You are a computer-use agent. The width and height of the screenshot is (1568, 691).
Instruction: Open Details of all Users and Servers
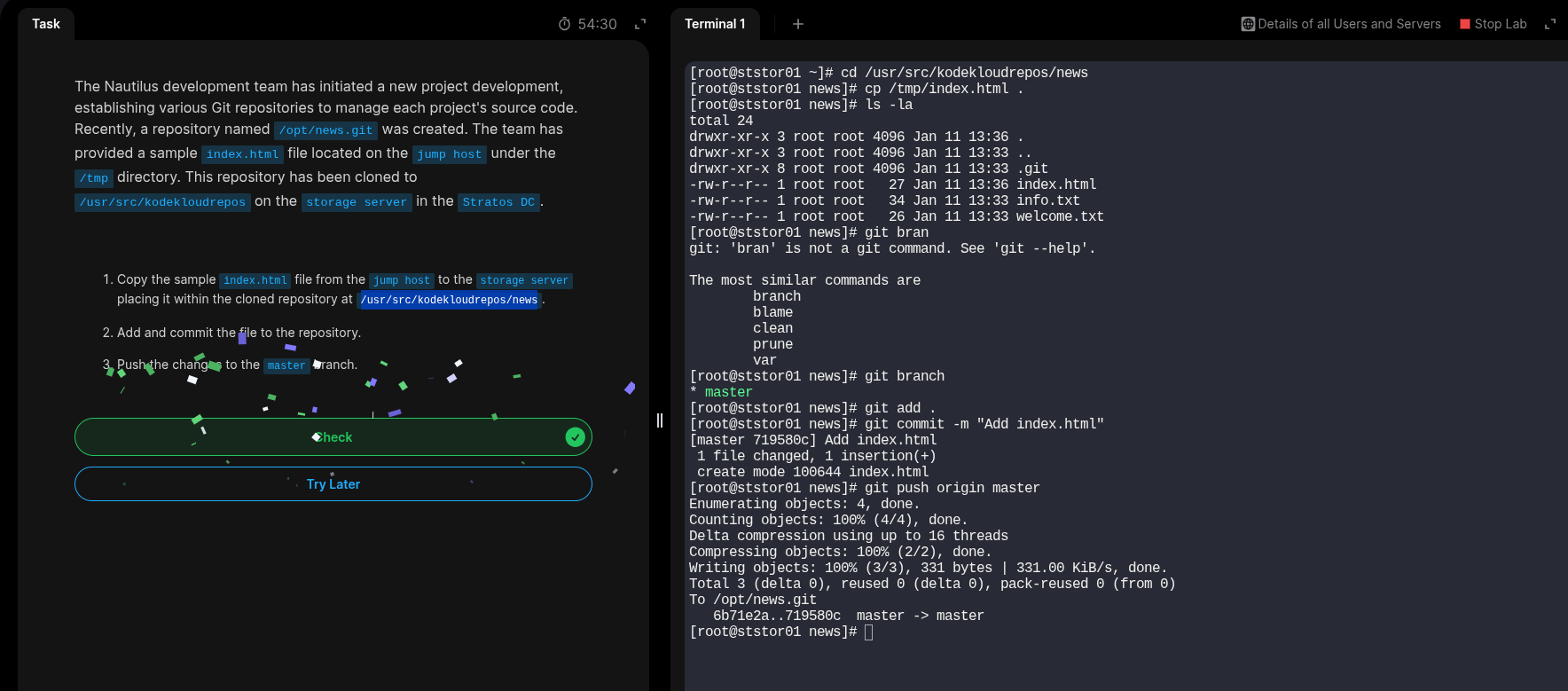(x=1349, y=24)
